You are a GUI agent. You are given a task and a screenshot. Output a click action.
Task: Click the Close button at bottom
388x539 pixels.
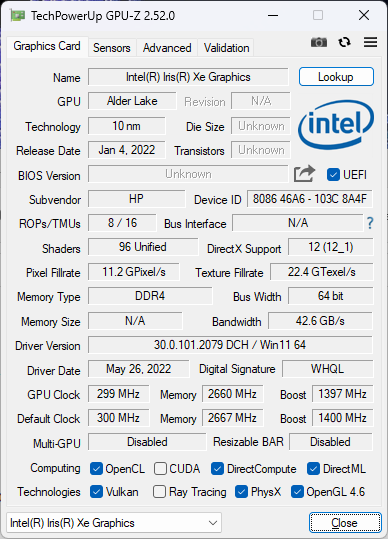click(345, 523)
